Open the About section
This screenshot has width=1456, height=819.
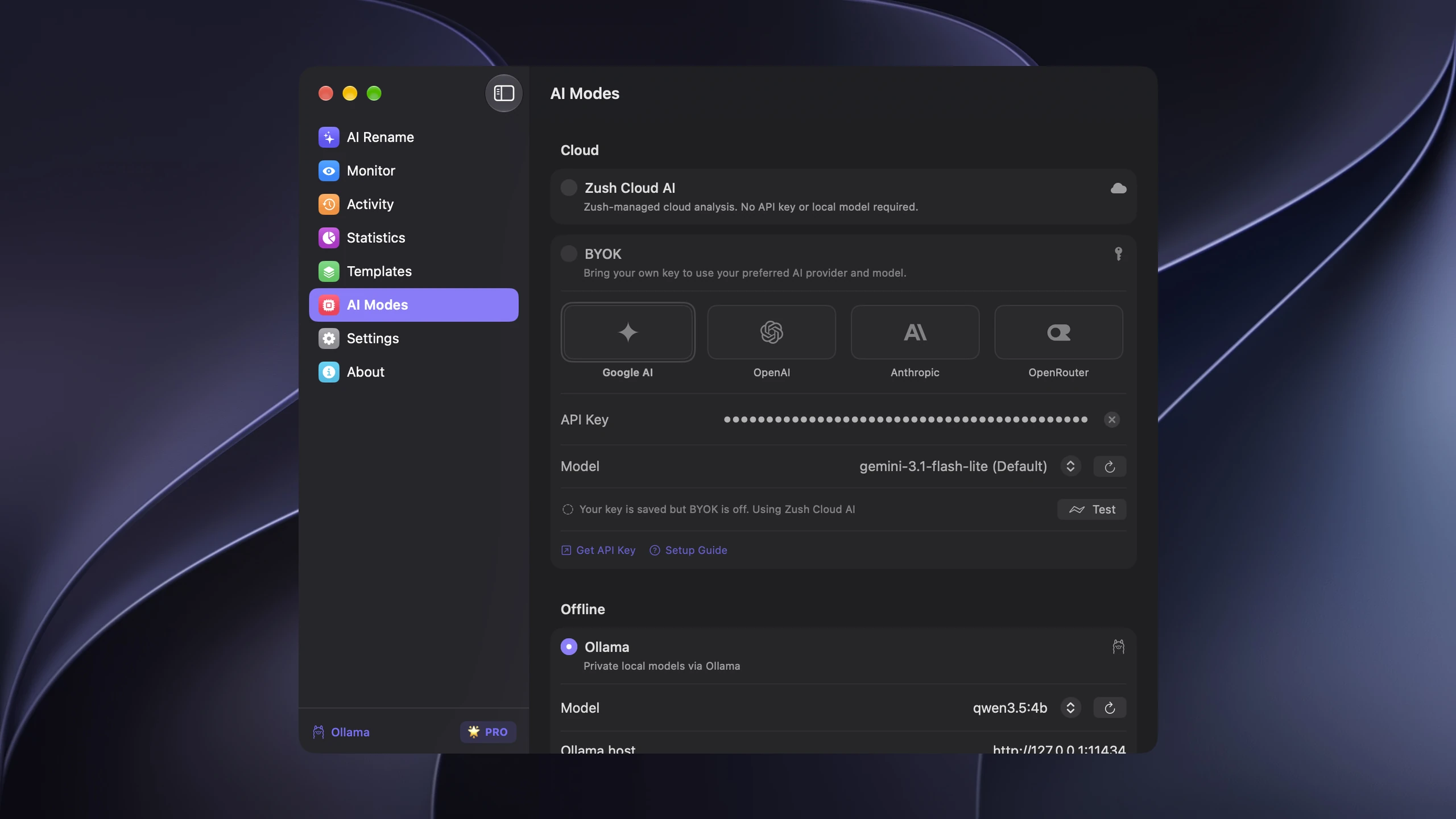tap(413, 372)
